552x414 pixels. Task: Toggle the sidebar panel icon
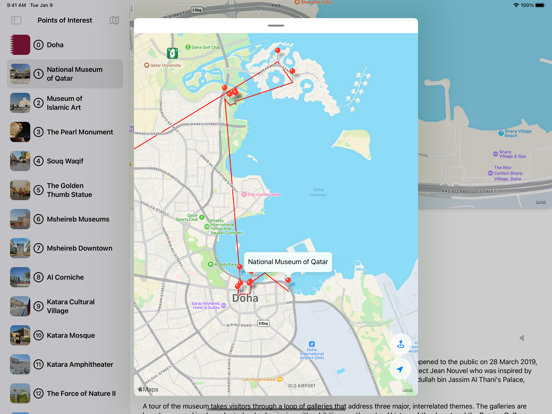pos(16,20)
